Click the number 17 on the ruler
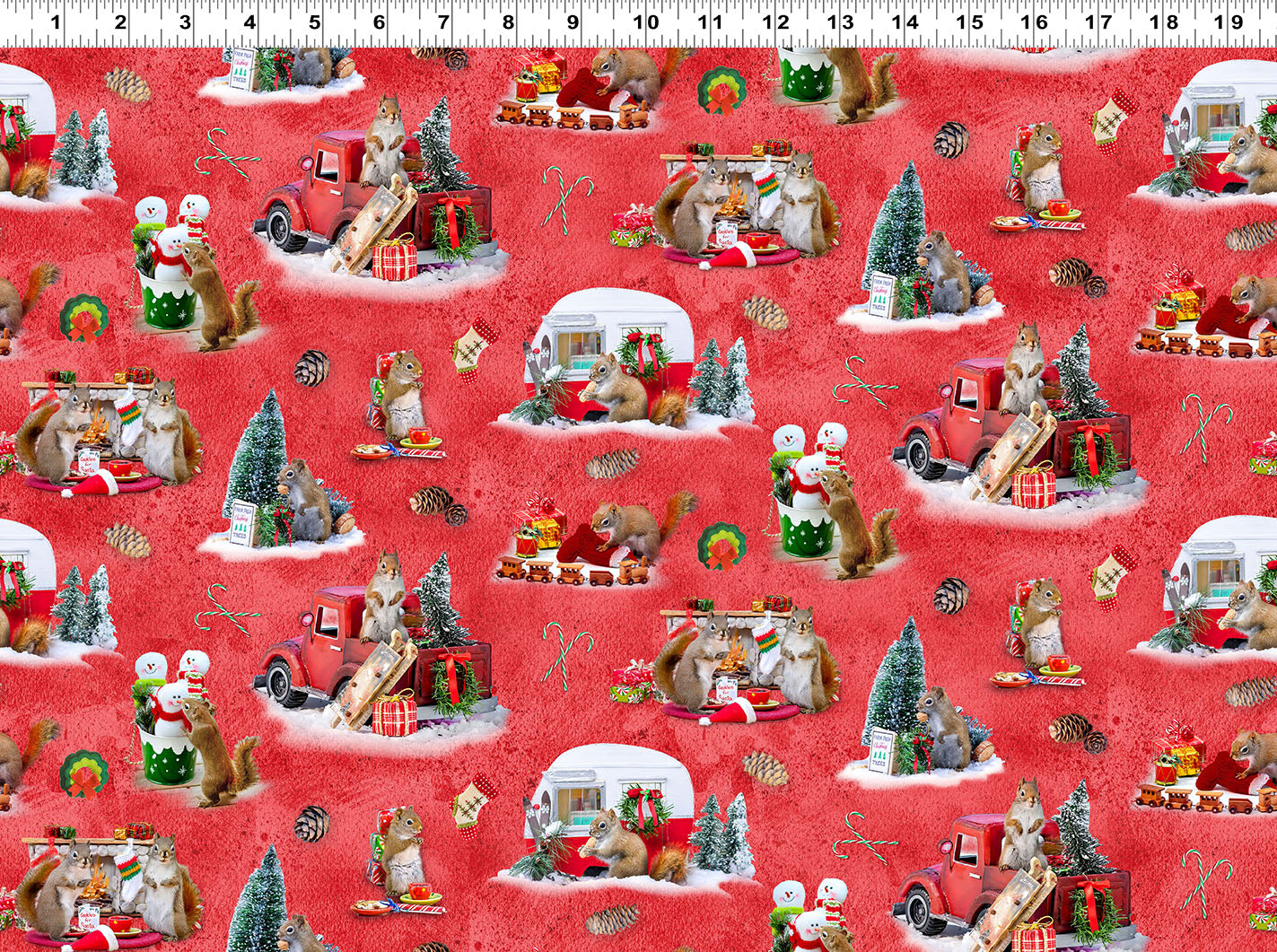 (1100, 22)
